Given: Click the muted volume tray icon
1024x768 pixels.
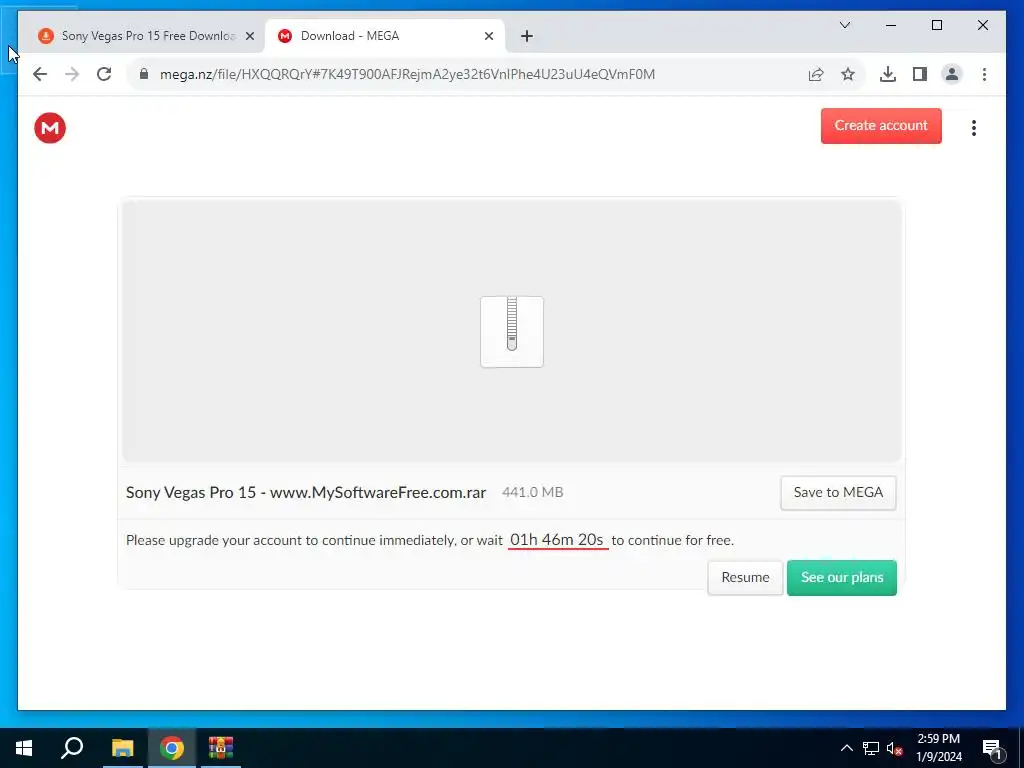Looking at the screenshot, I should [894, 748].
